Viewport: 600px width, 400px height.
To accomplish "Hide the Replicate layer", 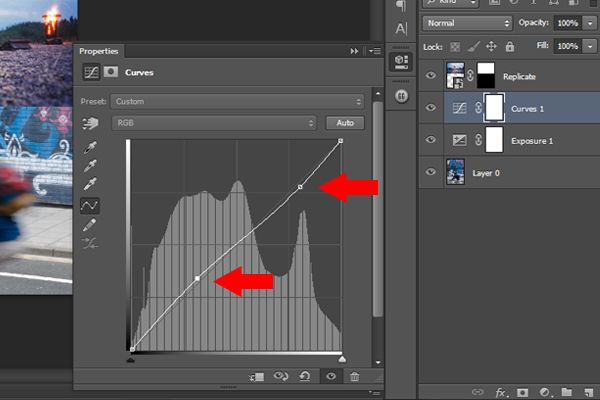I will coord(431,75).
